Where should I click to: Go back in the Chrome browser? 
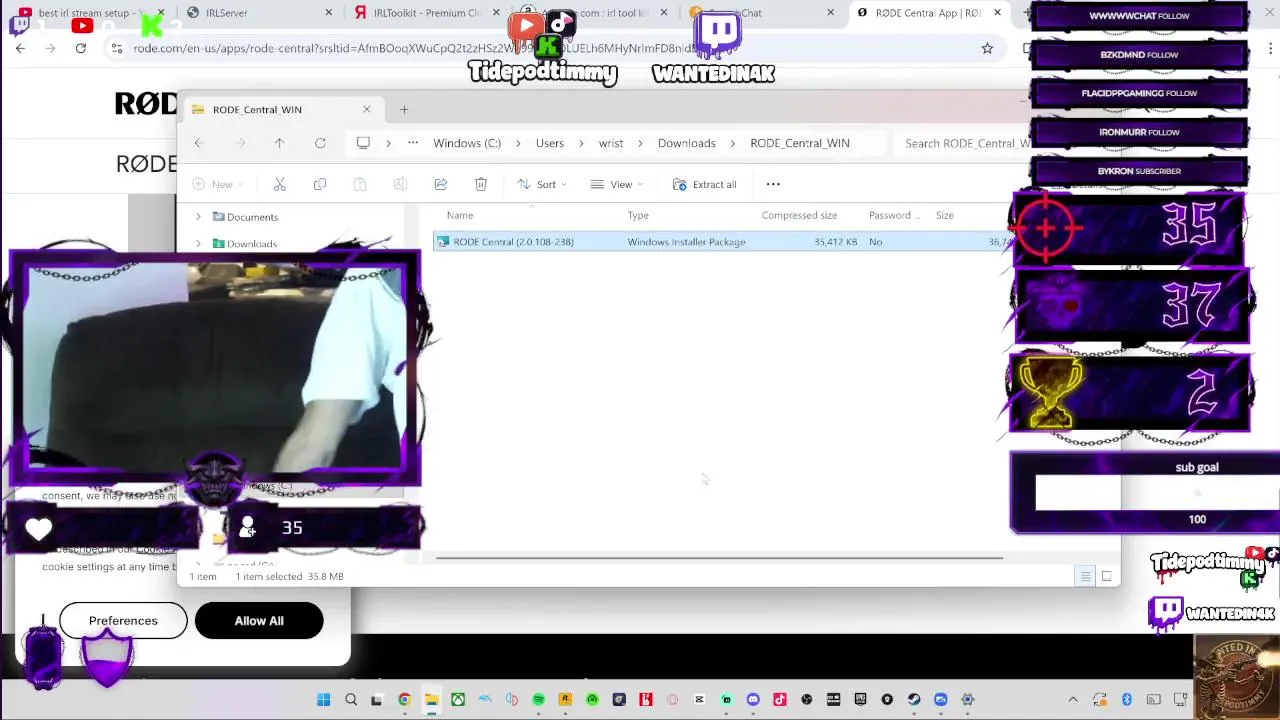coord(21,48)
